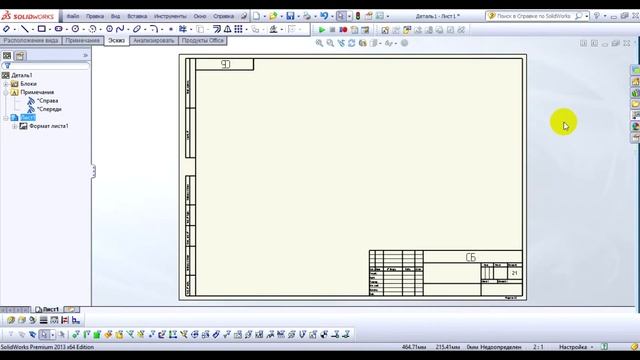The width and height of the screenshot is (640, 360).
Task: Click the red Record macro button
Action: click(343, 30)
